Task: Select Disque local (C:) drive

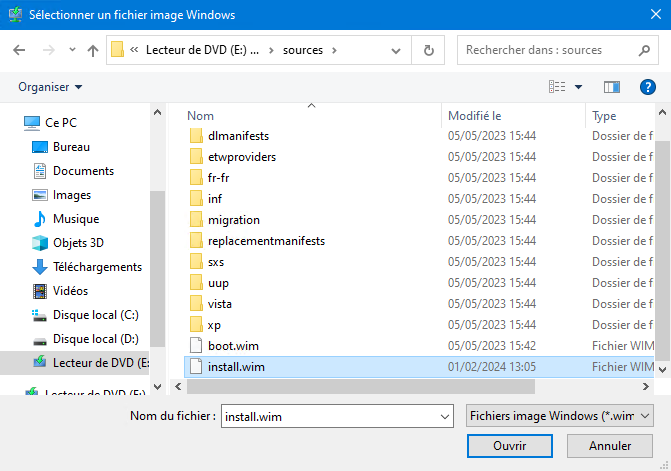Action: (85, 314)
